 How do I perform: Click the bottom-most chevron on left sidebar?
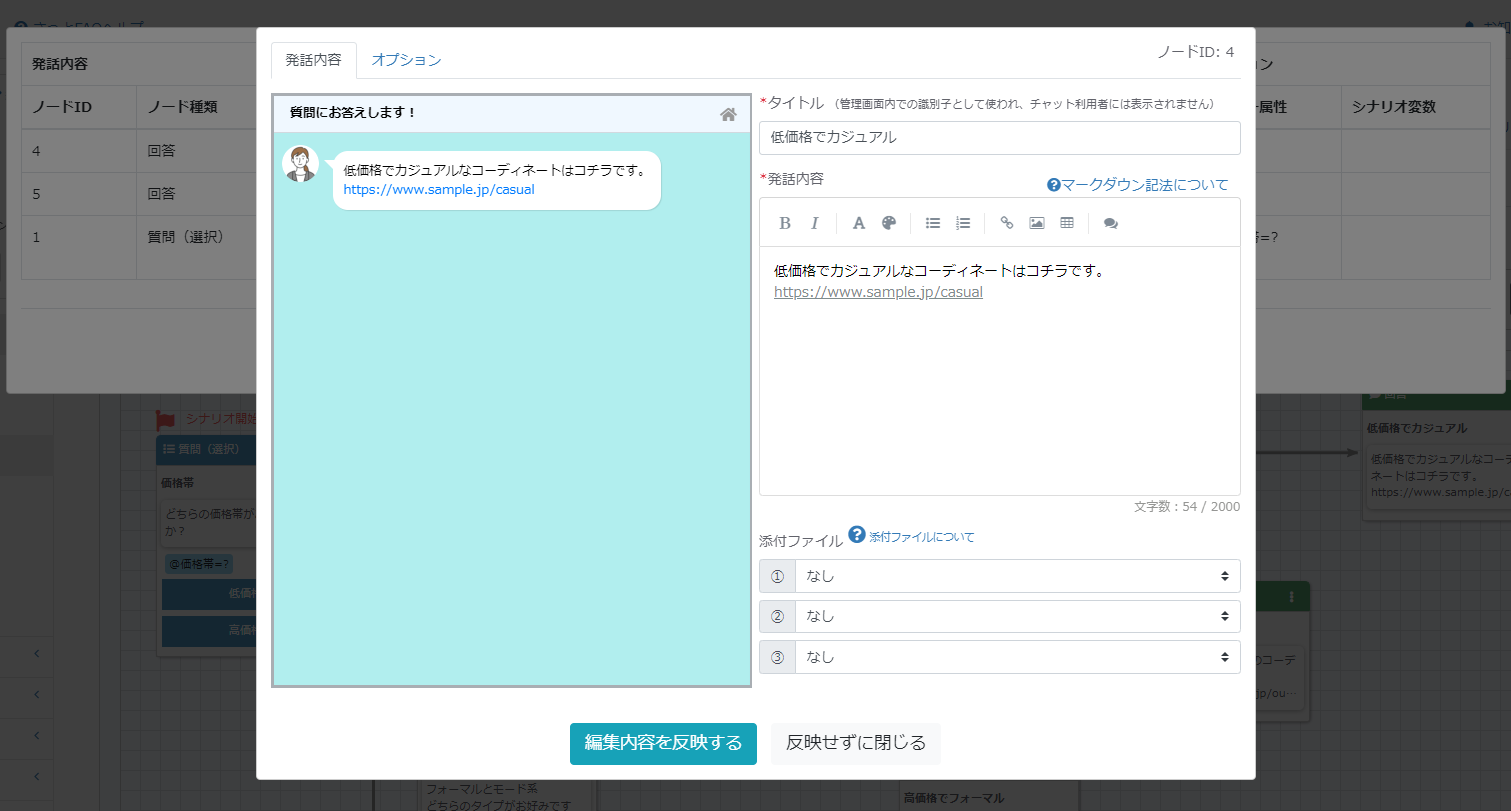(x=36, y=776)
